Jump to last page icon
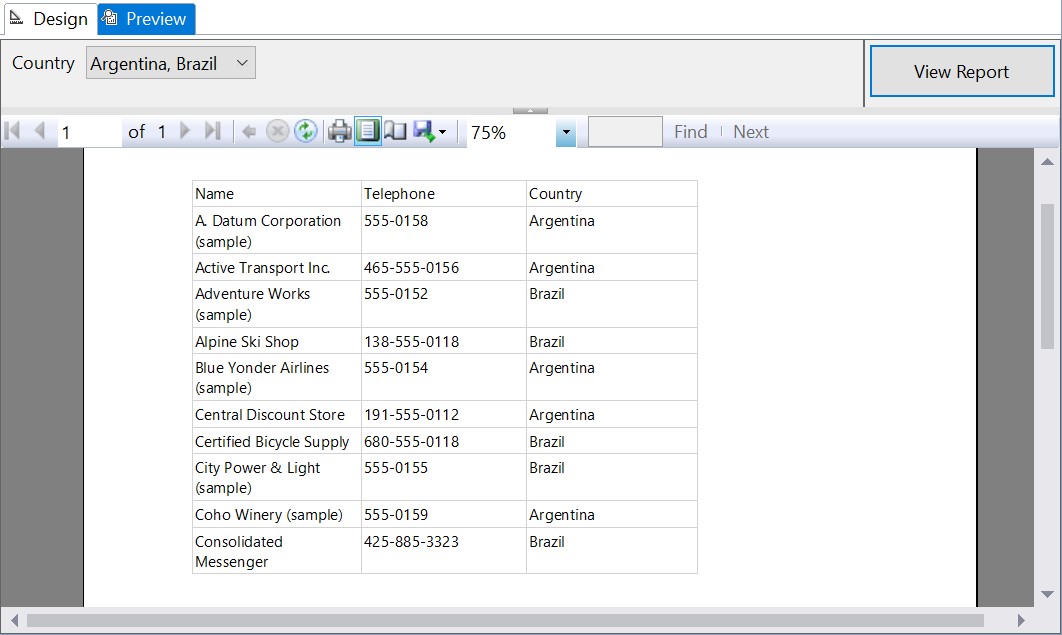 [x=213, y=131]
